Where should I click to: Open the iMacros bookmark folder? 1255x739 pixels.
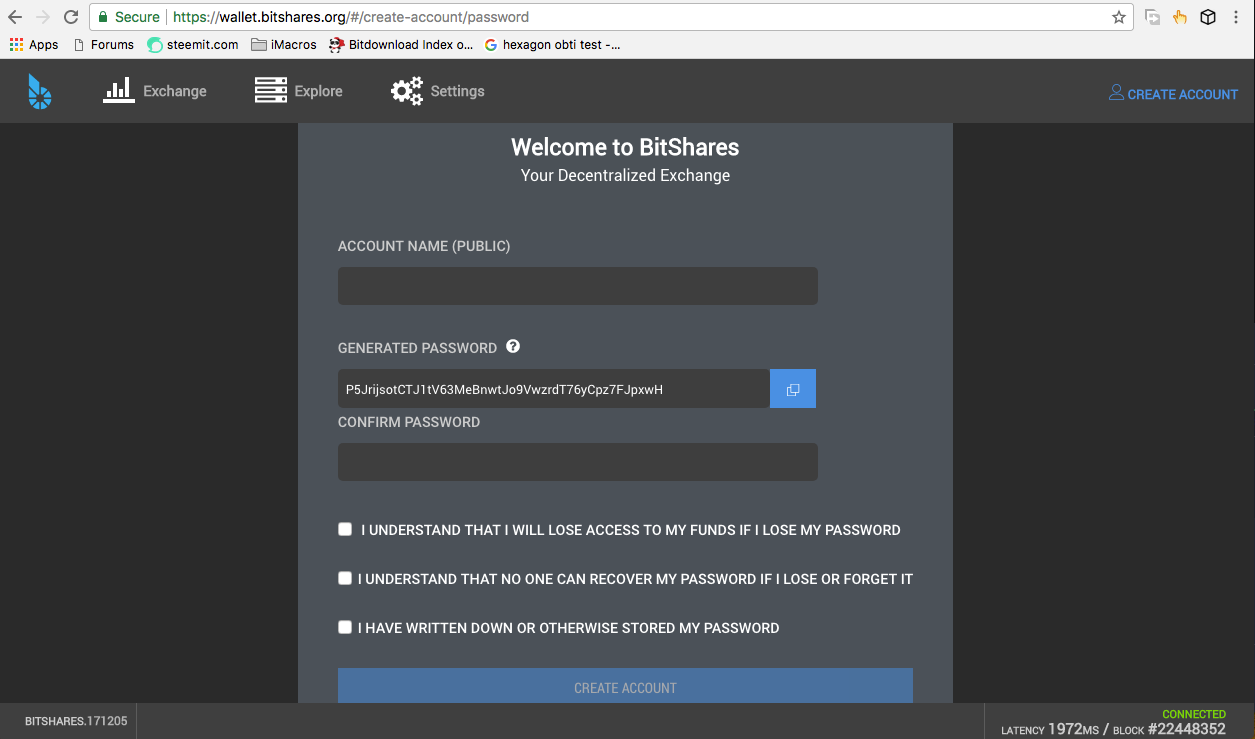pos(284,44)
